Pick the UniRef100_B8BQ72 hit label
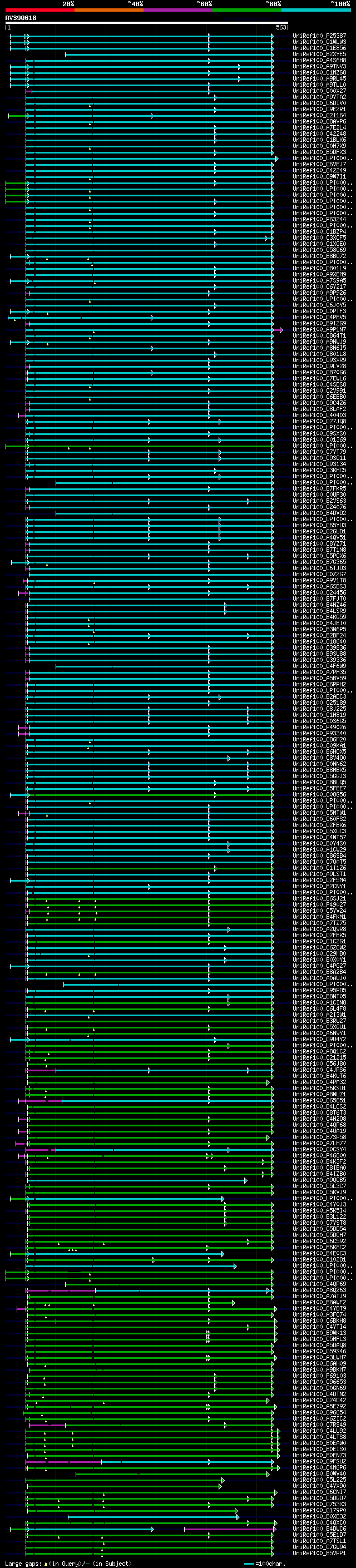Image resolution: width=356 pixels, height=1568 pixels. click(319, 256)
